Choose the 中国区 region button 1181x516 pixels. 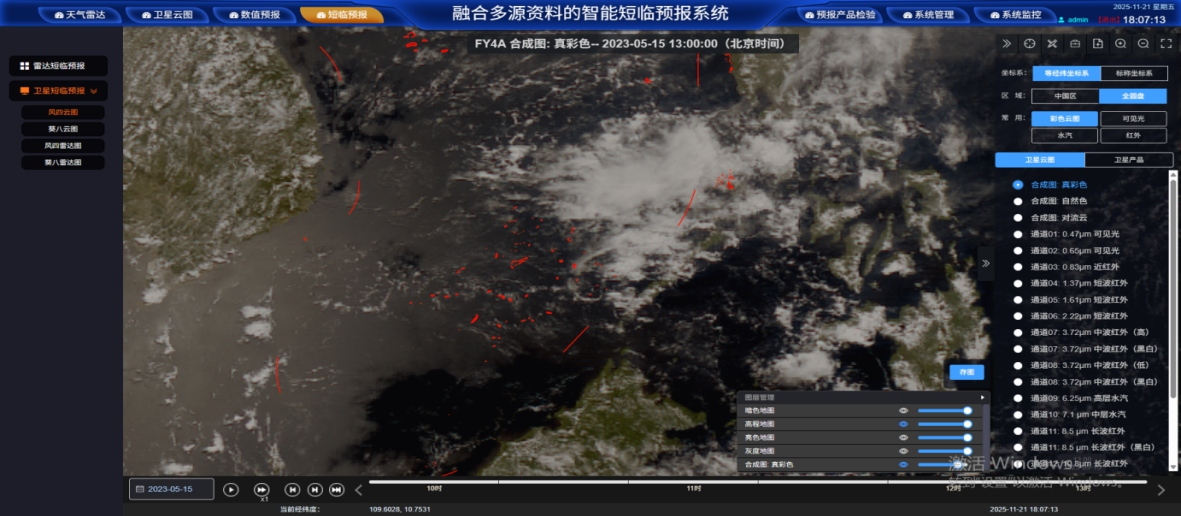[x=1065, y=96]
